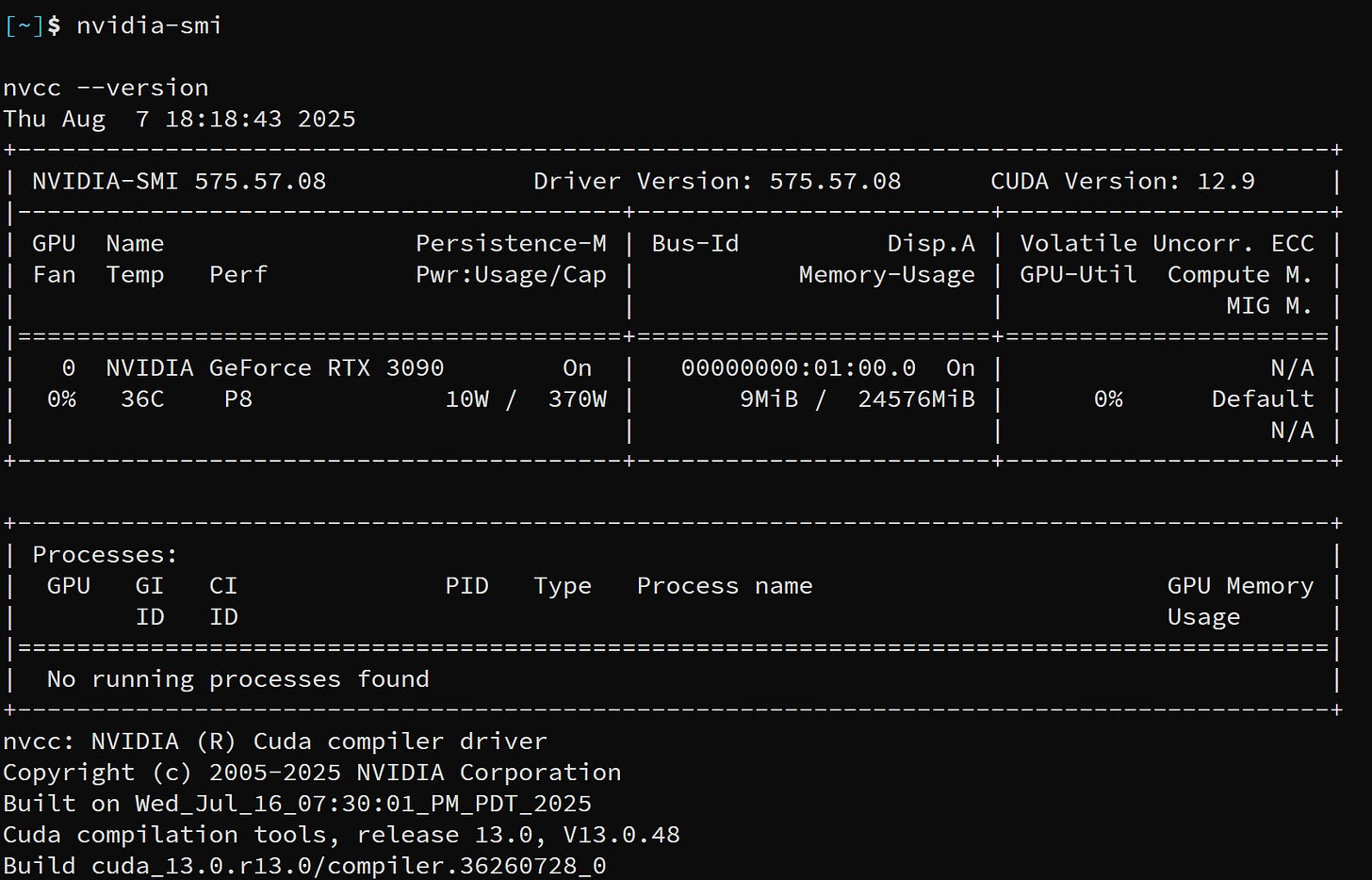The height and width of the screenshot is (880, 1372).
Task: Click the 'nvidia-smi' command at the prompt
Action: (x=149, y=25)
